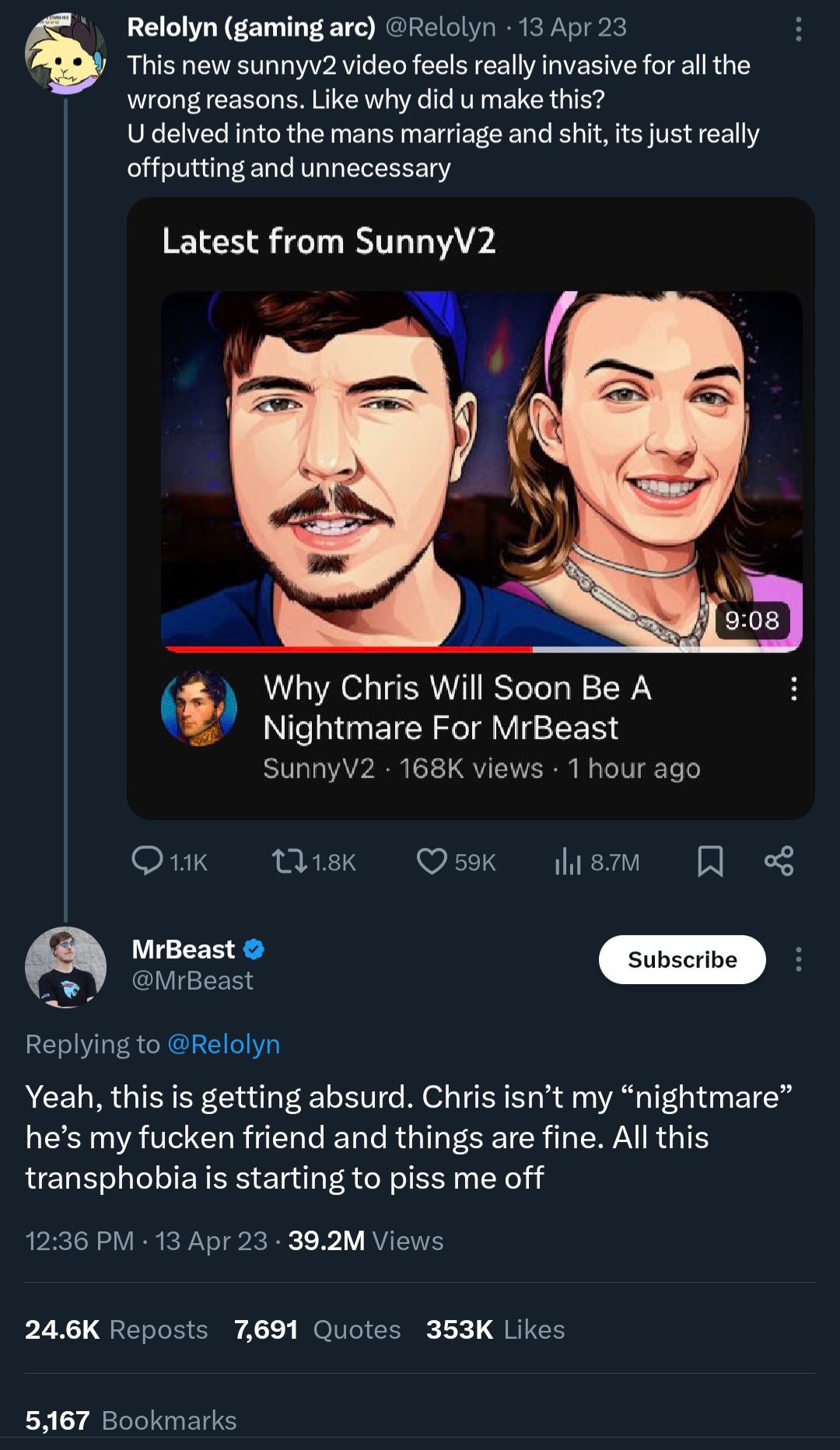Repost Relolyn's tweet via retweet icon
This screenshot has height=1450, width=840.
point(313,862)
